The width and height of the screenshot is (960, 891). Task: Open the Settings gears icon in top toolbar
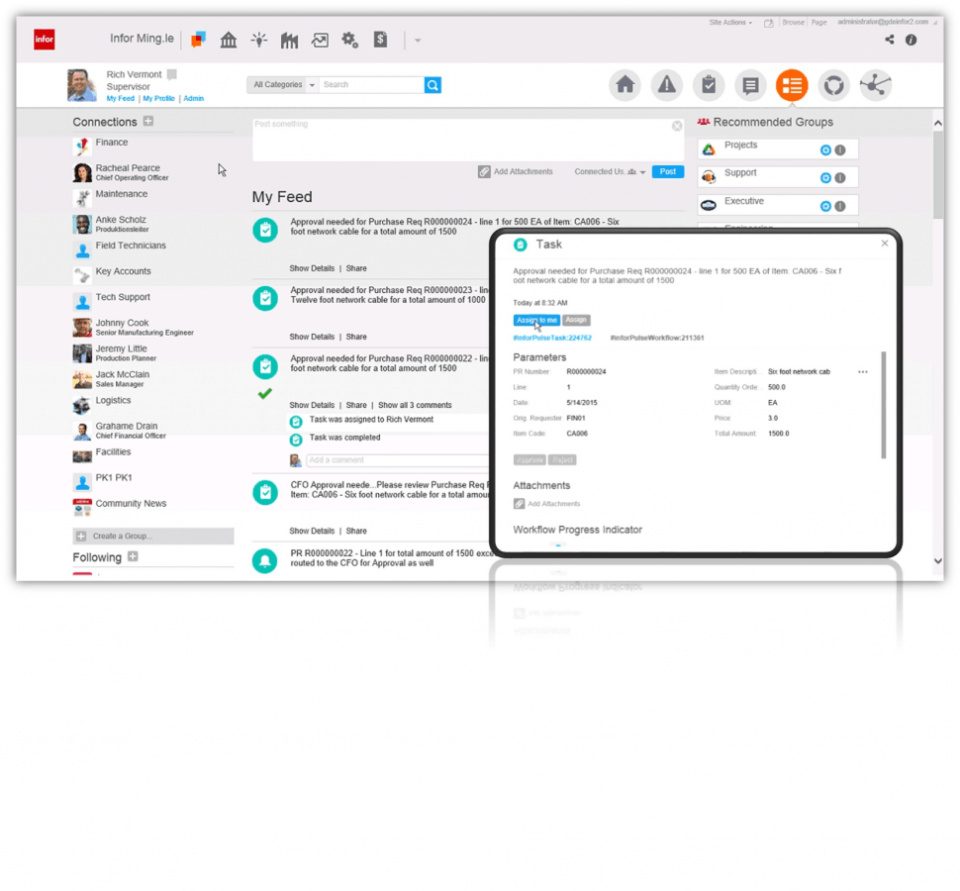pyautogui.click(x=350, y=39)
